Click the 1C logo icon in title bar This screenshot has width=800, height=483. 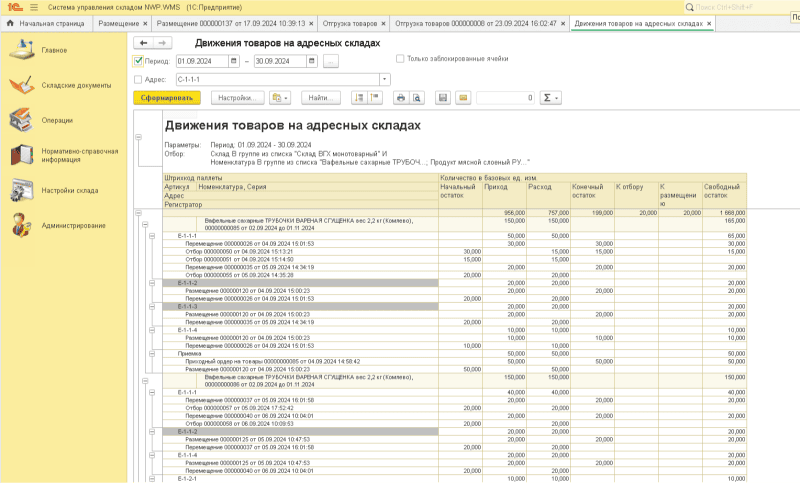point(15,7)
